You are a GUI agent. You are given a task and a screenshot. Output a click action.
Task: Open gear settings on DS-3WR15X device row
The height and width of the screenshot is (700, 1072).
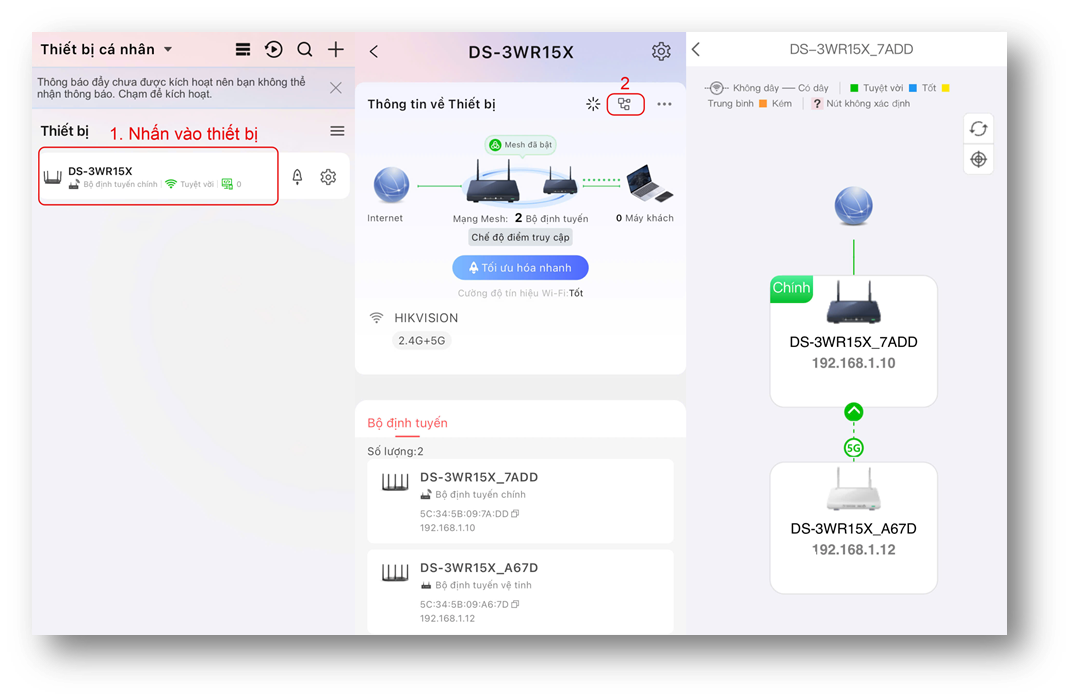coord(328,177)
